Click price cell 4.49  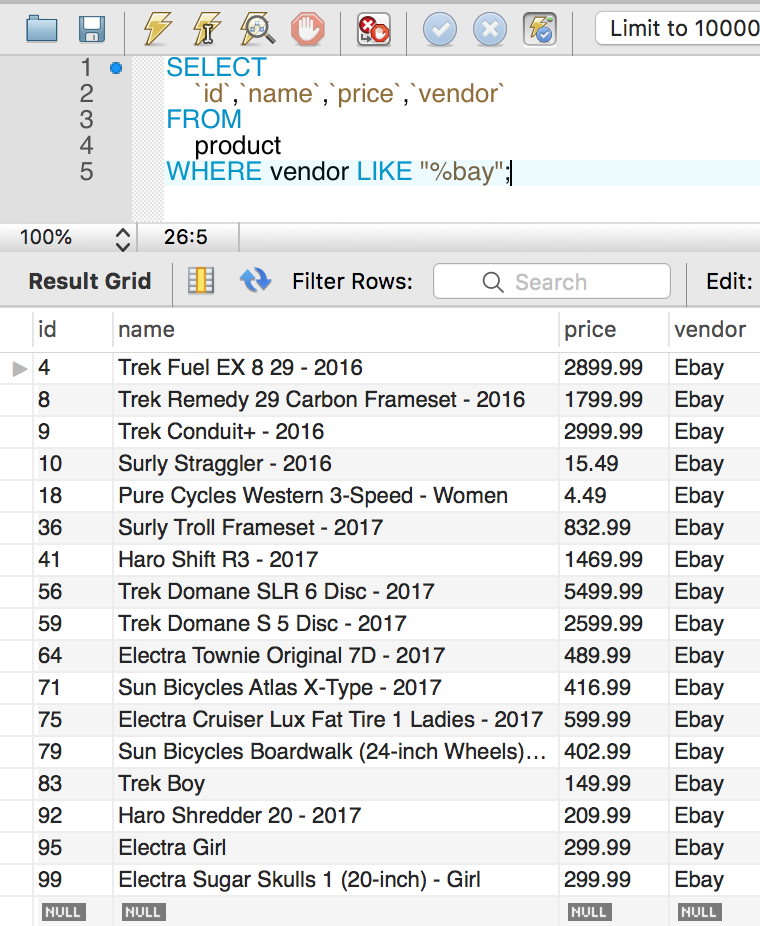(x=614, y=495)
